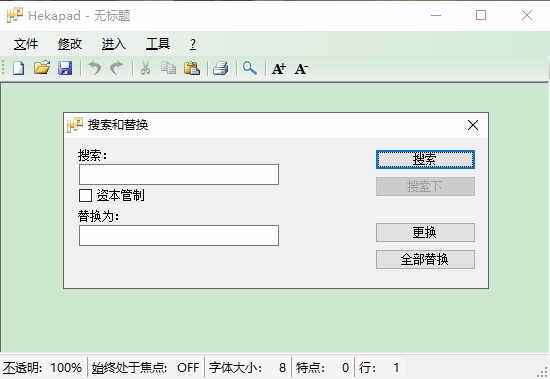Click the 全部替换 button

(425, 259)
